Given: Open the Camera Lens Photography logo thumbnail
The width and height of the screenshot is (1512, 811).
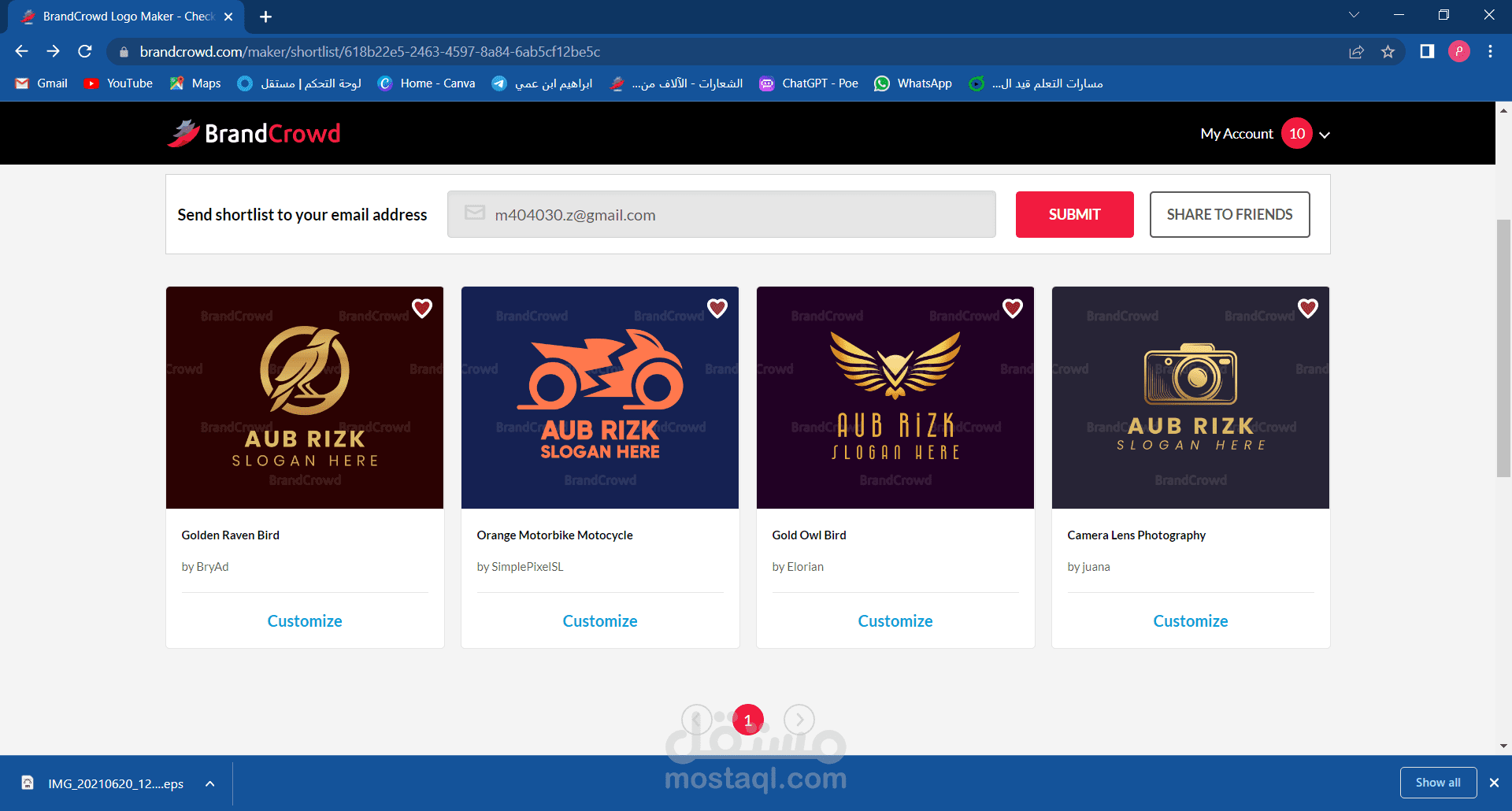Looking at the screenshot, I should [1191, 398].
